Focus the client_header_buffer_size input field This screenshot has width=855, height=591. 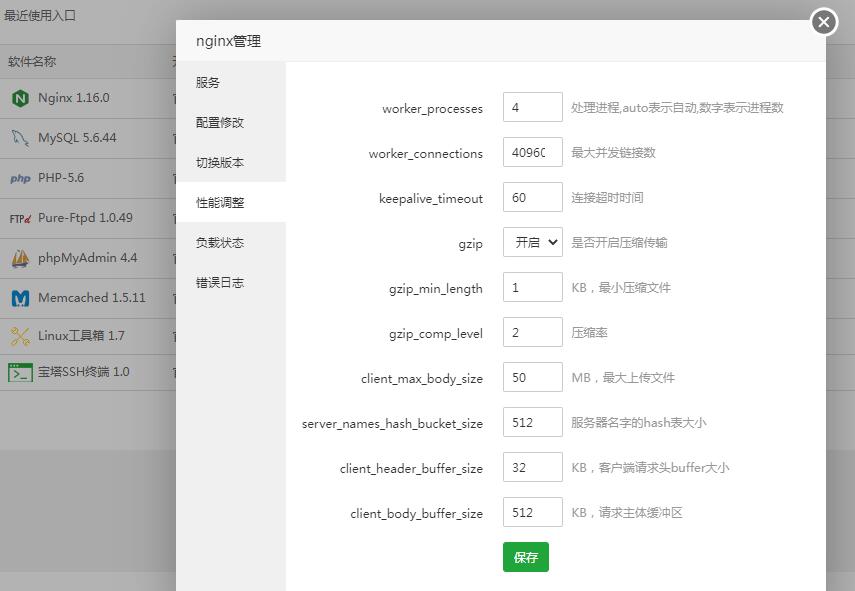click(x=533, y=467)
